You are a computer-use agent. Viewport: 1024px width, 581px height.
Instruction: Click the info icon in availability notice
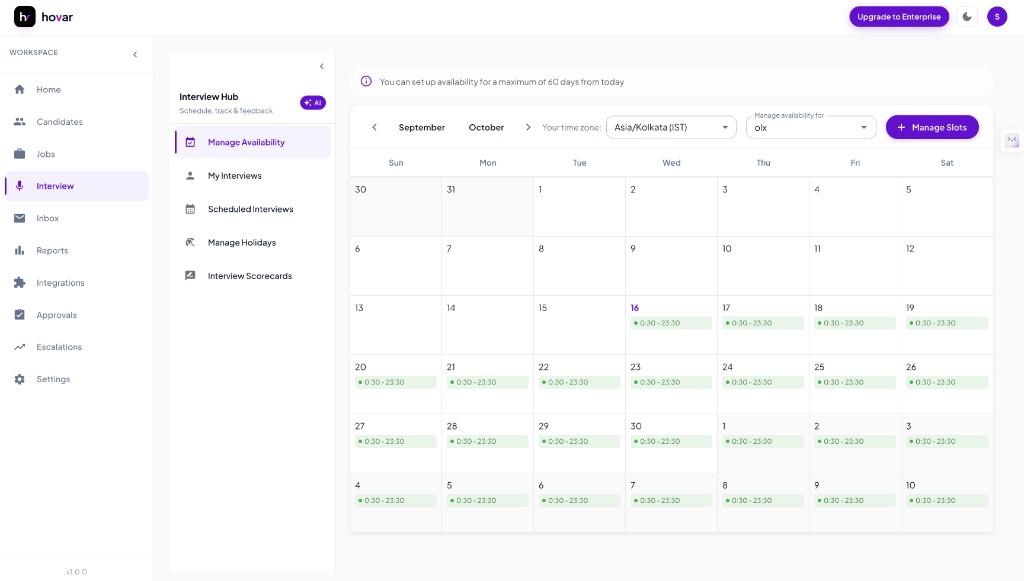(366, 82)
